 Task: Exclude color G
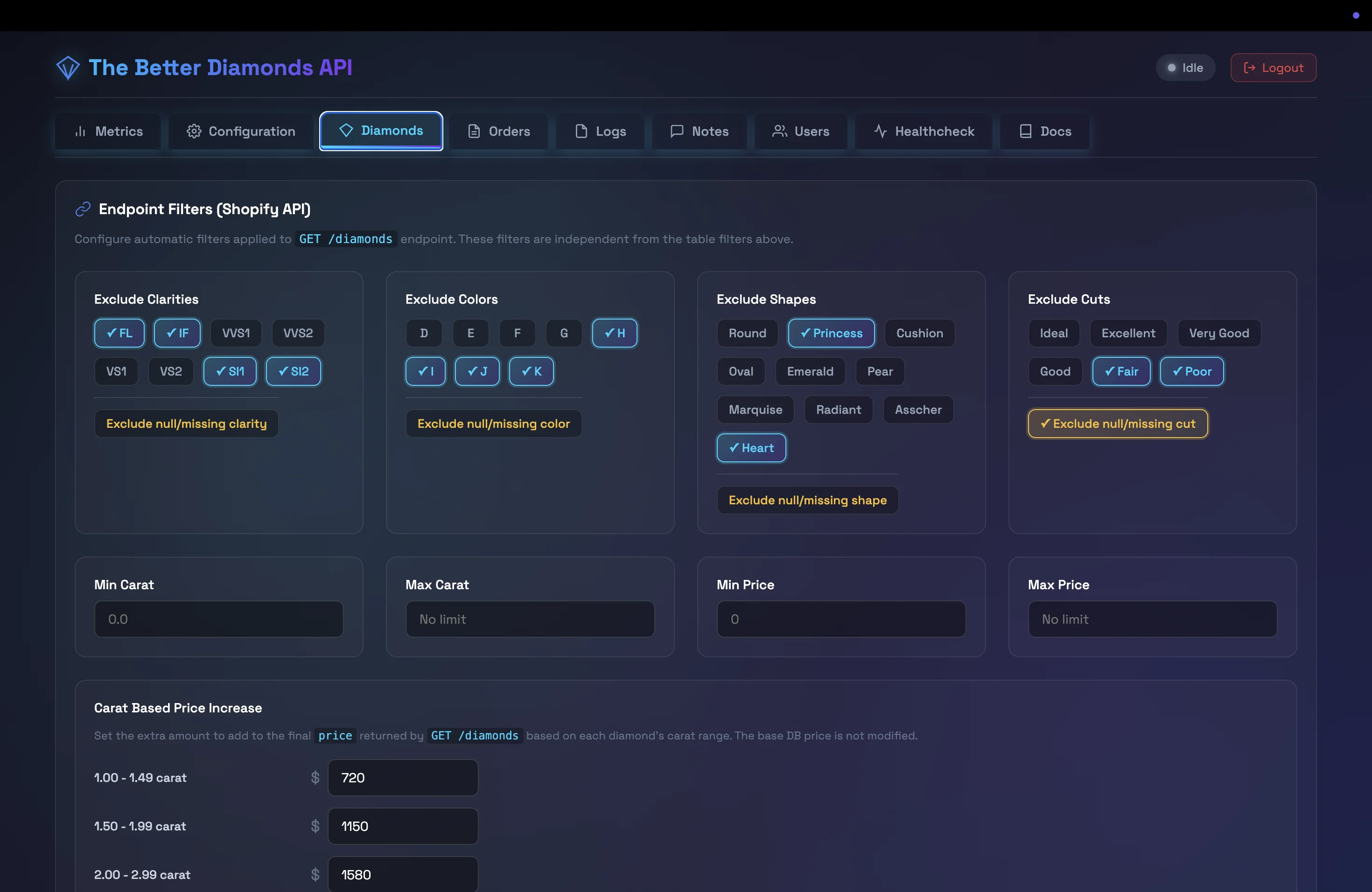(564, 333)
